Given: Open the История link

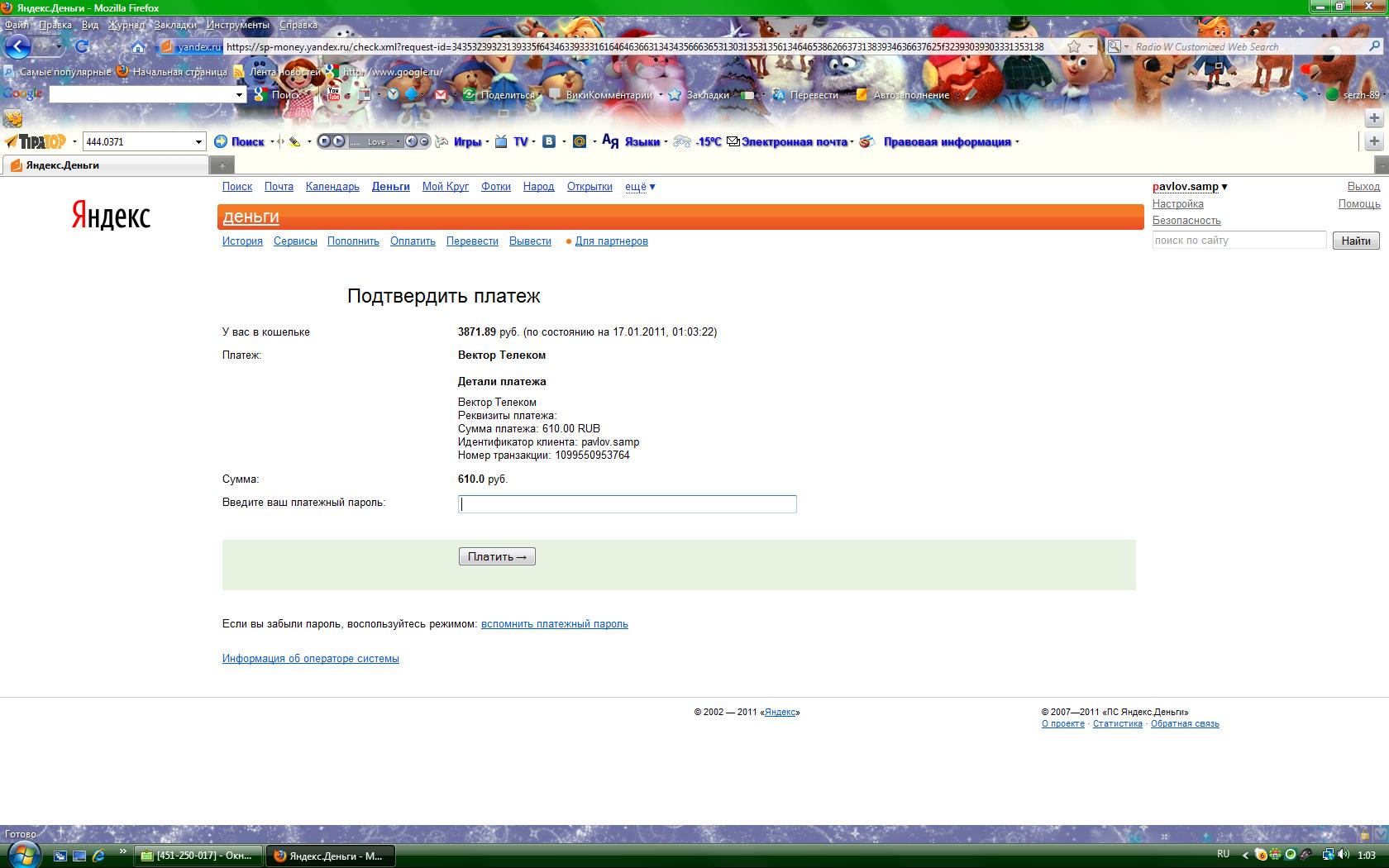Looking at the screenshot, I should pos(242,241).
